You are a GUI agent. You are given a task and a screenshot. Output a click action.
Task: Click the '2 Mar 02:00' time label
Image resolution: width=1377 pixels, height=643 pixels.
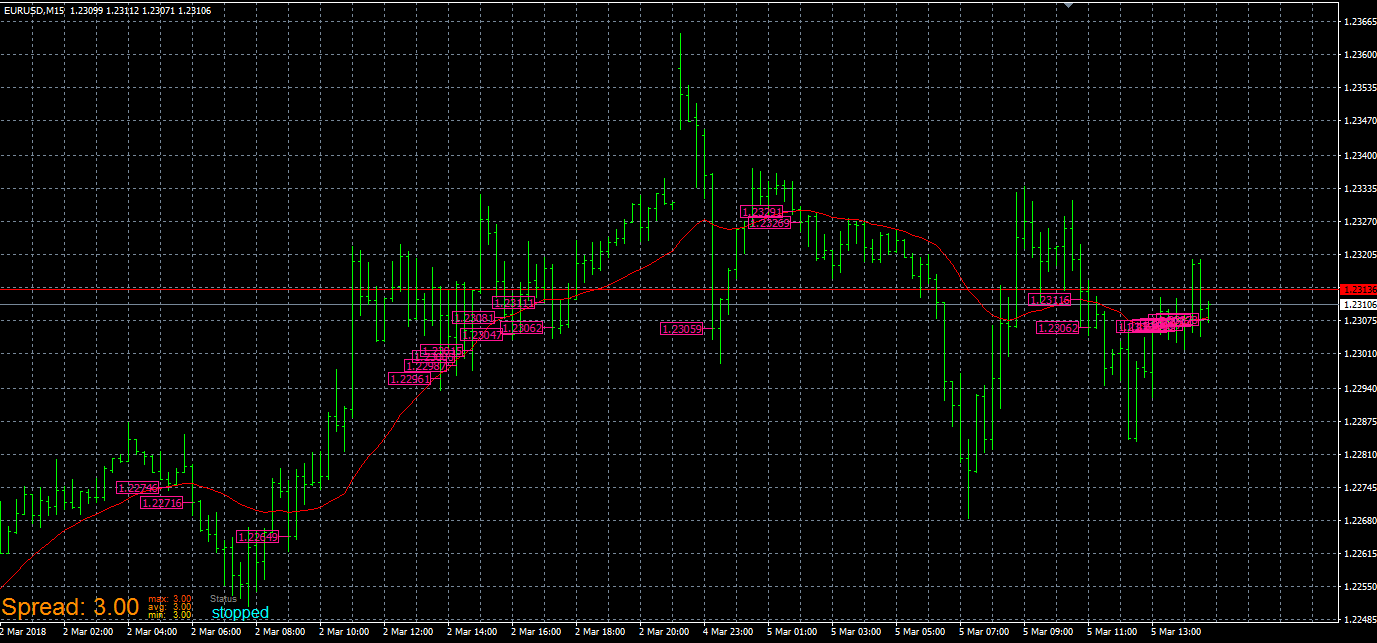(x=88, y=632)
